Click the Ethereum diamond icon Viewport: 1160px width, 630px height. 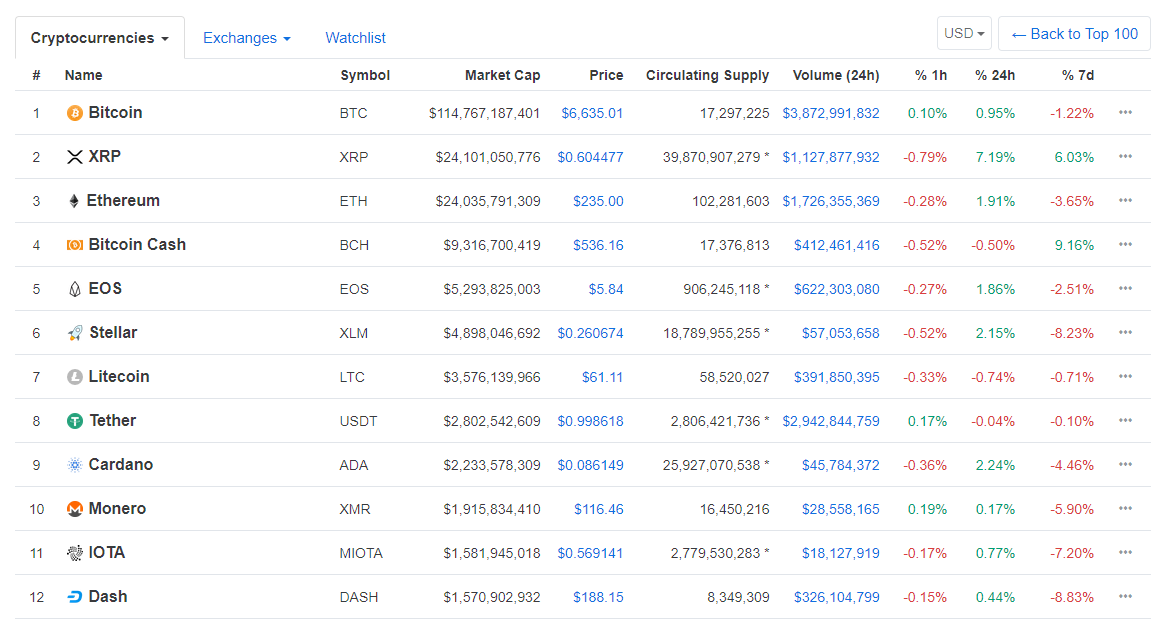[x=73, y=201]
